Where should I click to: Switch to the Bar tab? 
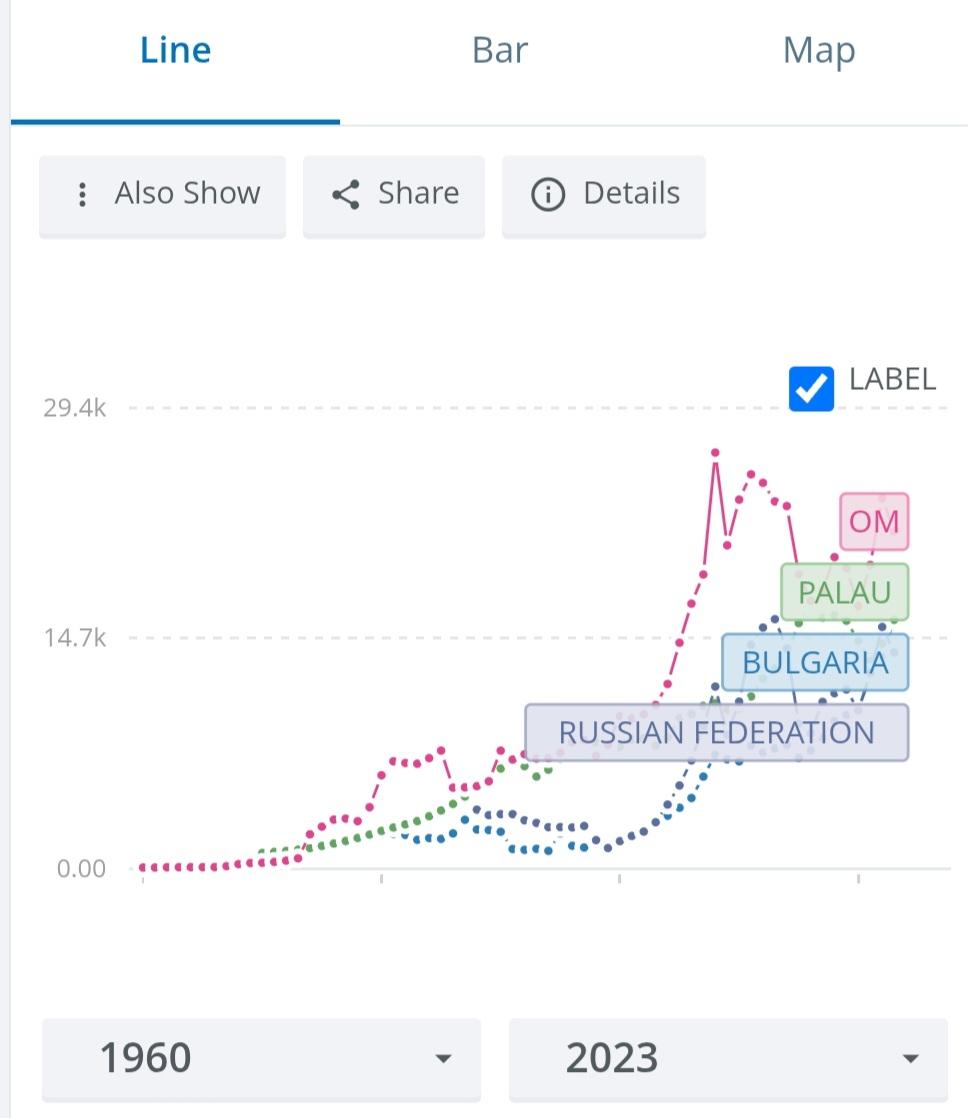[500, 51]
